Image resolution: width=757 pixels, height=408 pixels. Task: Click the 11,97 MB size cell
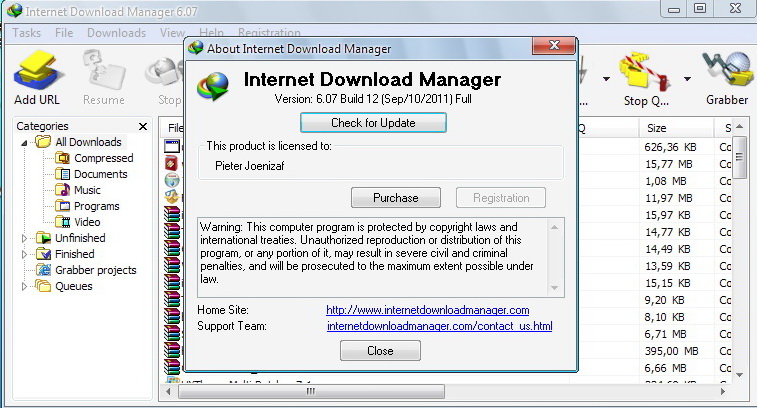[x=669, y=198]
